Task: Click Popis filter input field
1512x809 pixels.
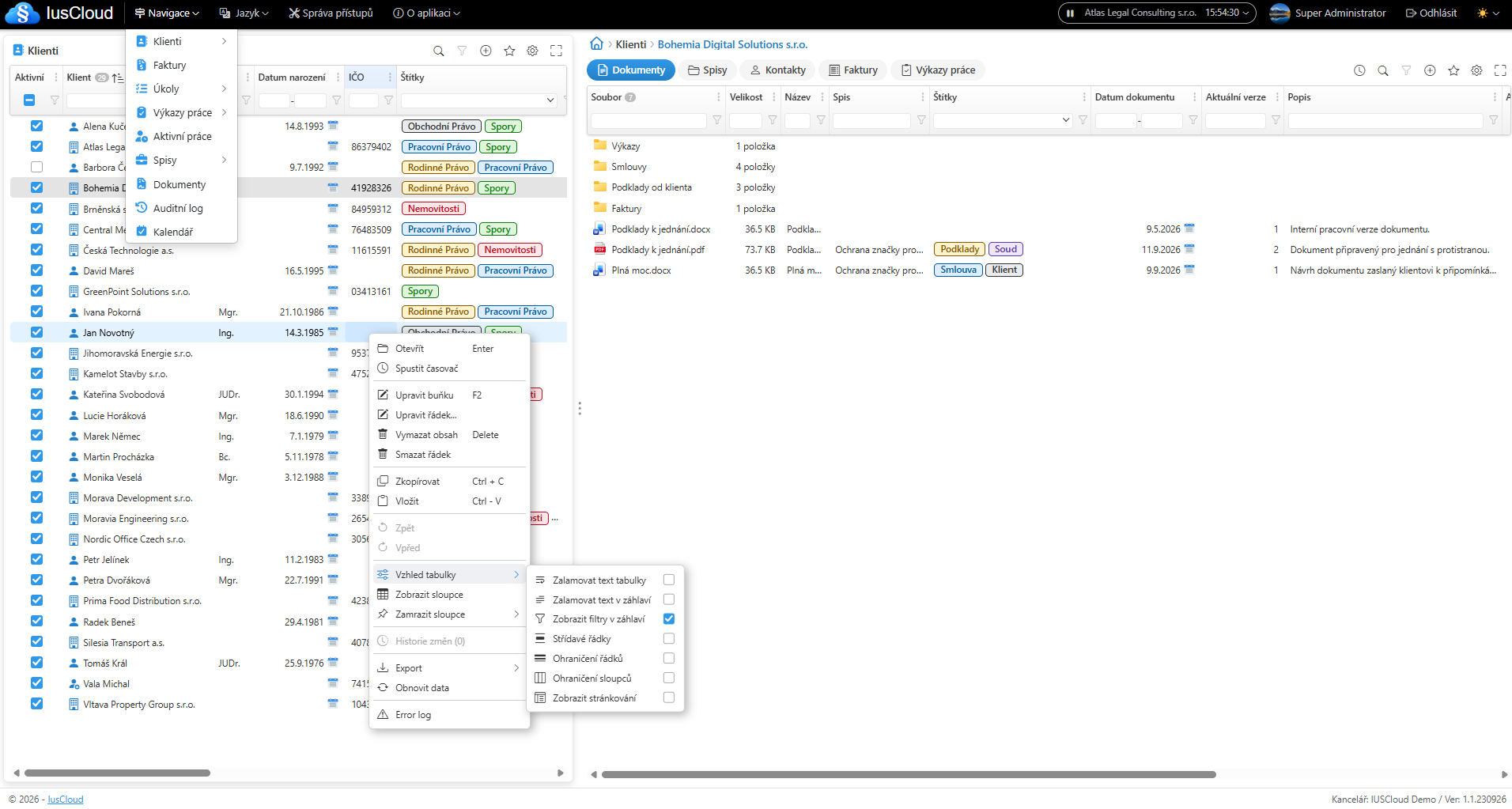Action: (x=1385, y=120)
